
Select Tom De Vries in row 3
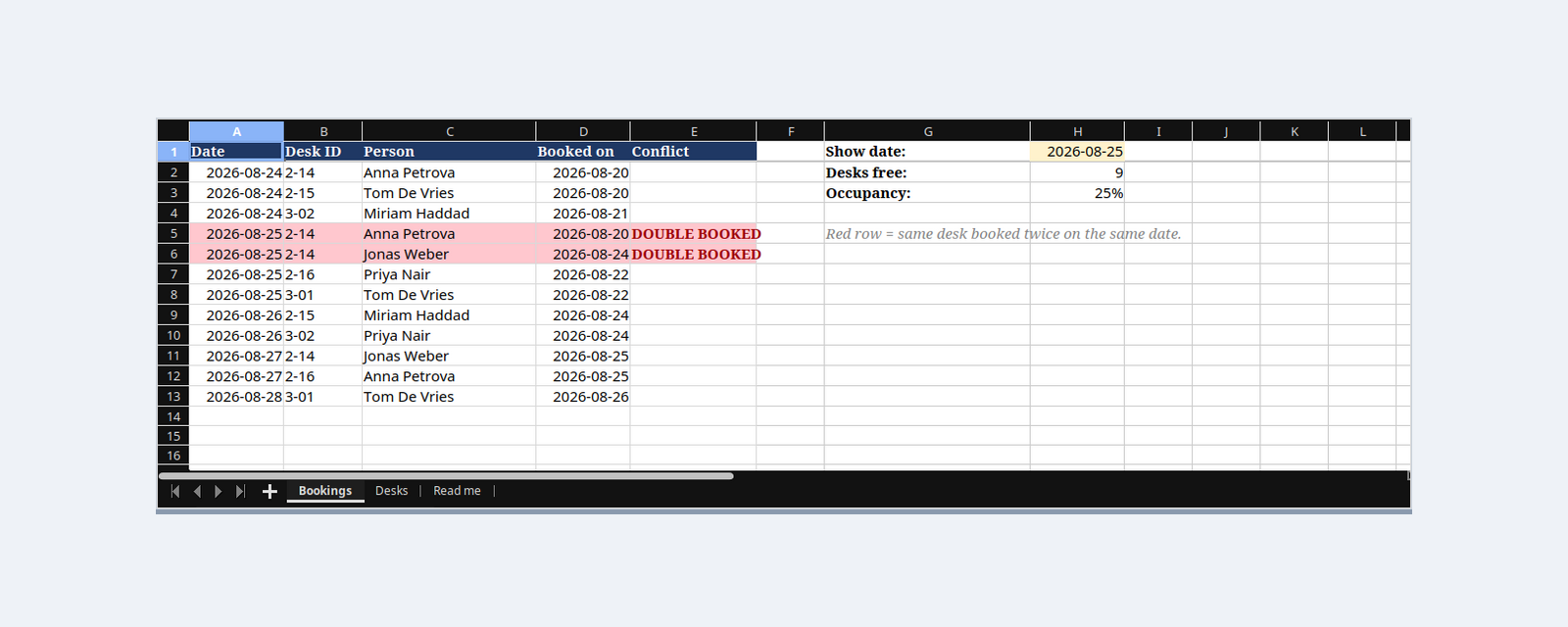[x=449, y=193]
